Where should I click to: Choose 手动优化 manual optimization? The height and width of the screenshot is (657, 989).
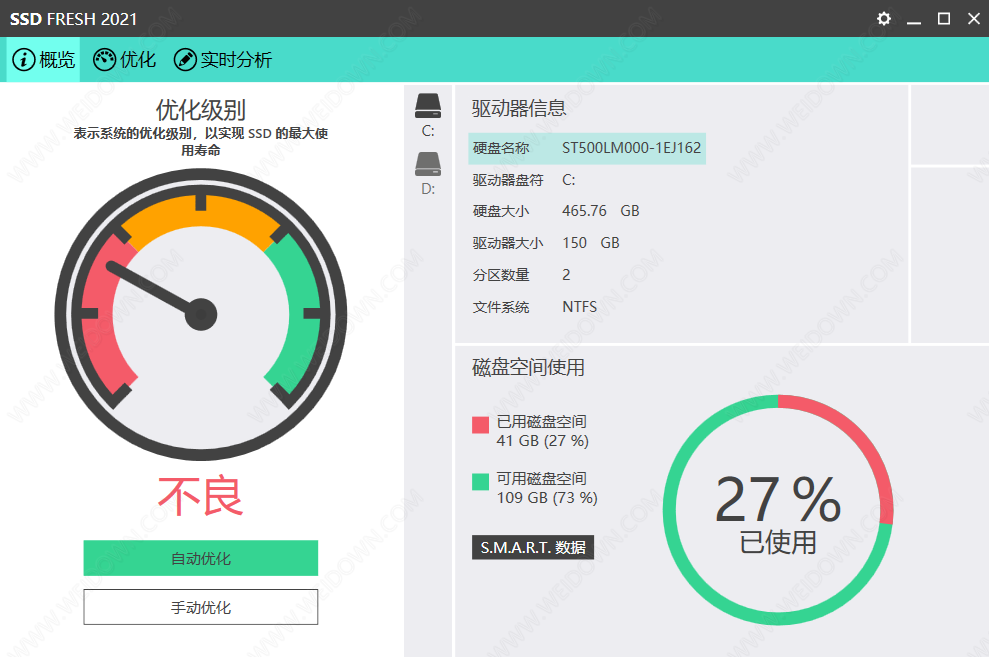point(200,607)
